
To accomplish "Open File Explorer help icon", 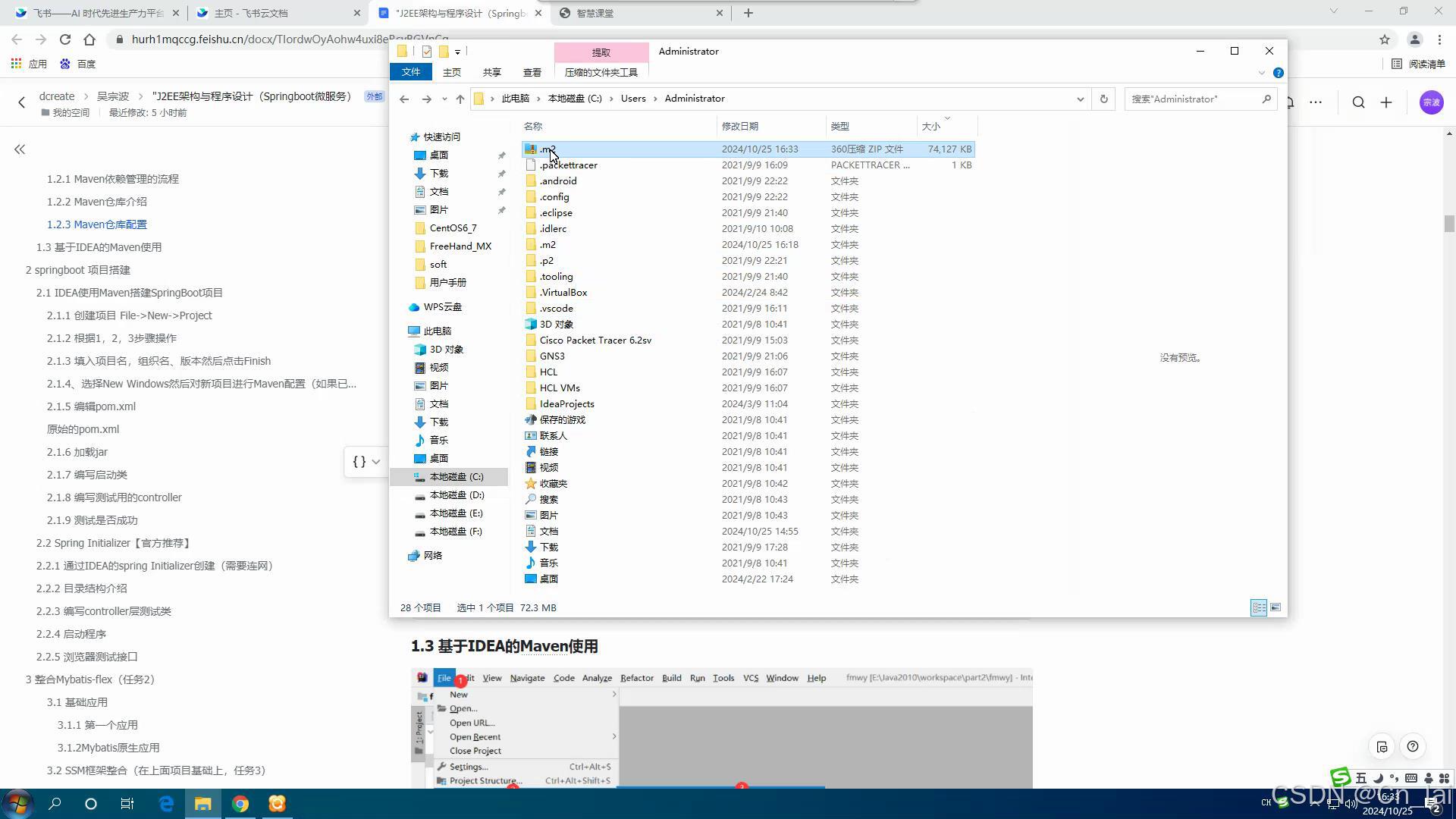I will (x=1279, y=73).
